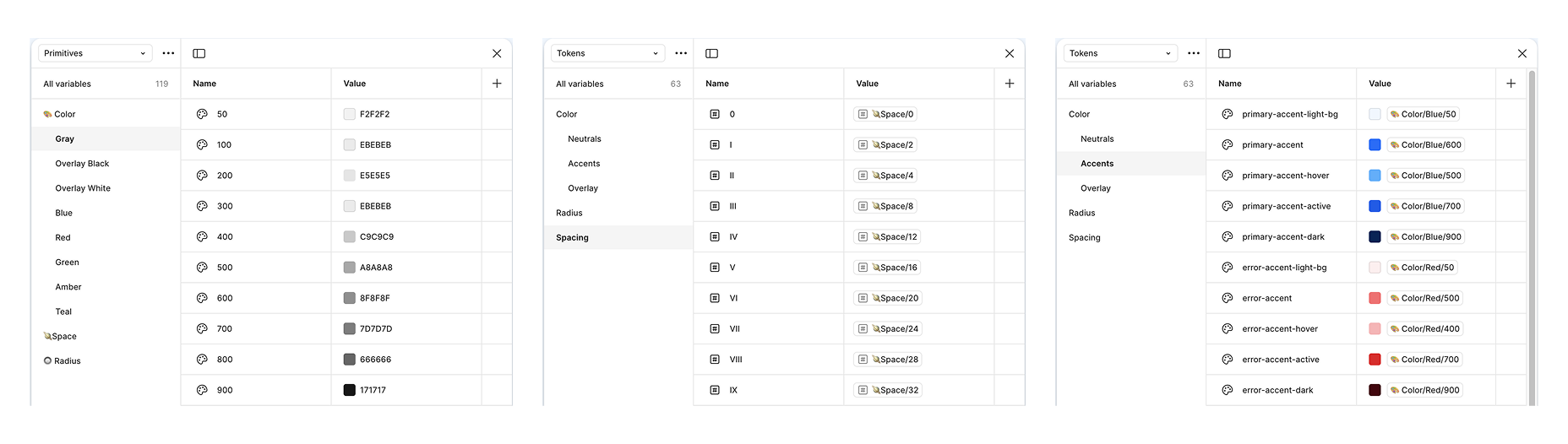Click the color icon of error-accent-hover

coord(1228,328)
